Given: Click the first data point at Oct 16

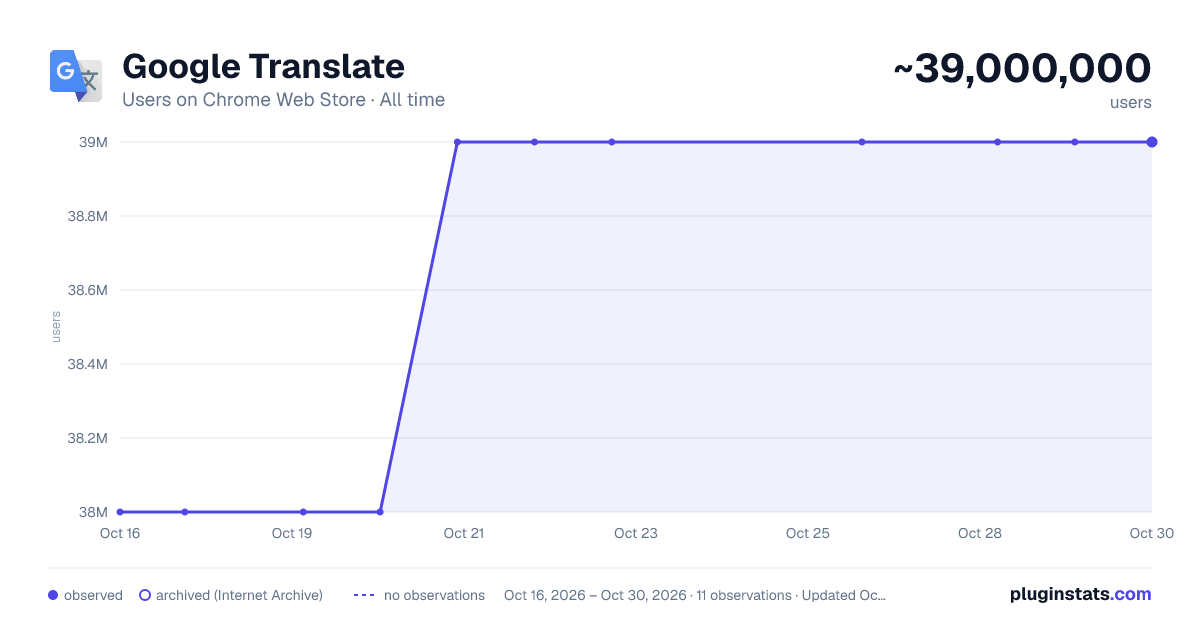Looking at the screenshot, I should tap(120, 512).
